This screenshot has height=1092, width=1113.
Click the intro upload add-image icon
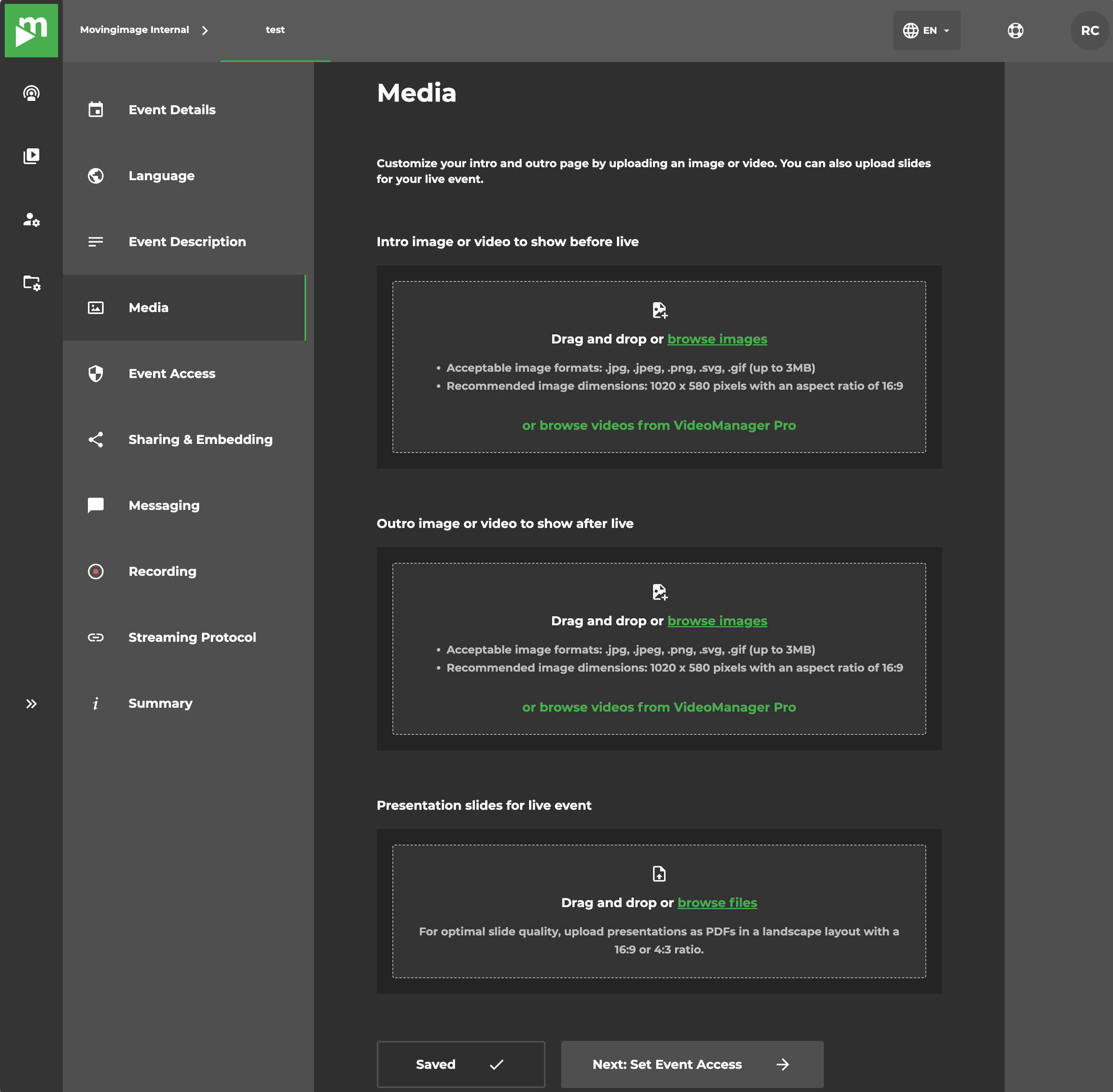(x=659, y=310)
